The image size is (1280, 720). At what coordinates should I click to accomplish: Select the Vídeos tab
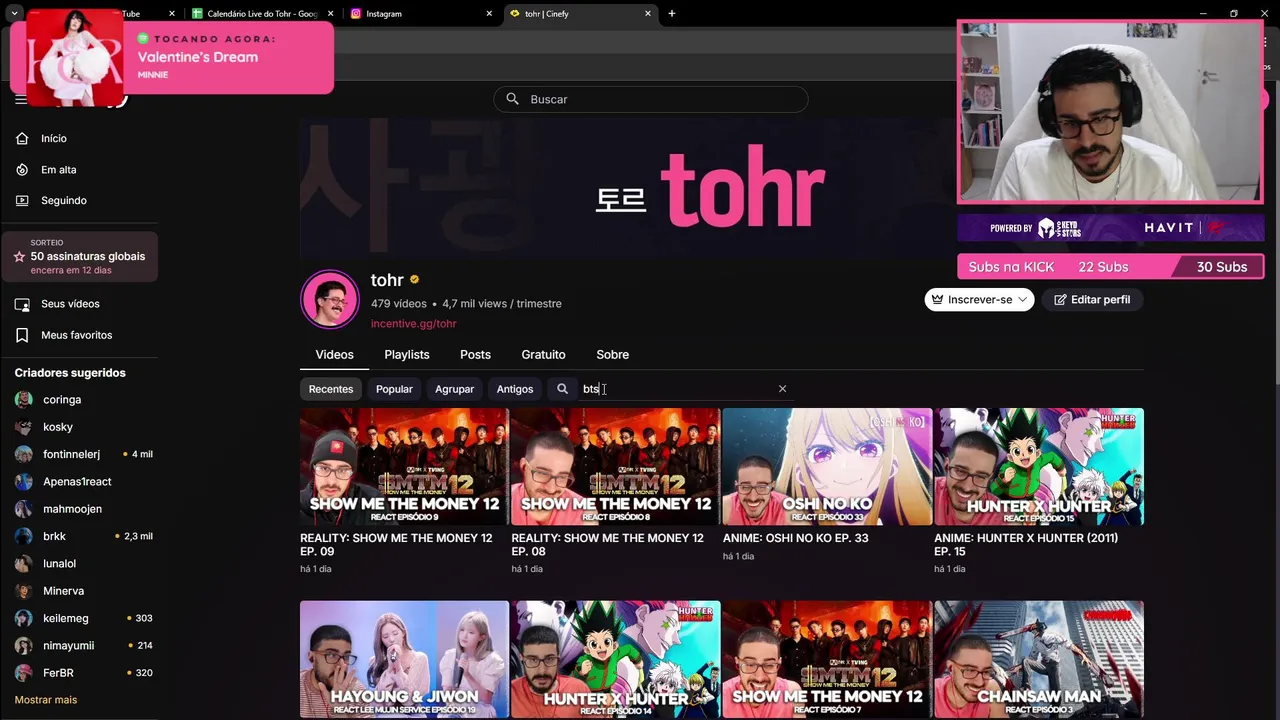[335, 355]
